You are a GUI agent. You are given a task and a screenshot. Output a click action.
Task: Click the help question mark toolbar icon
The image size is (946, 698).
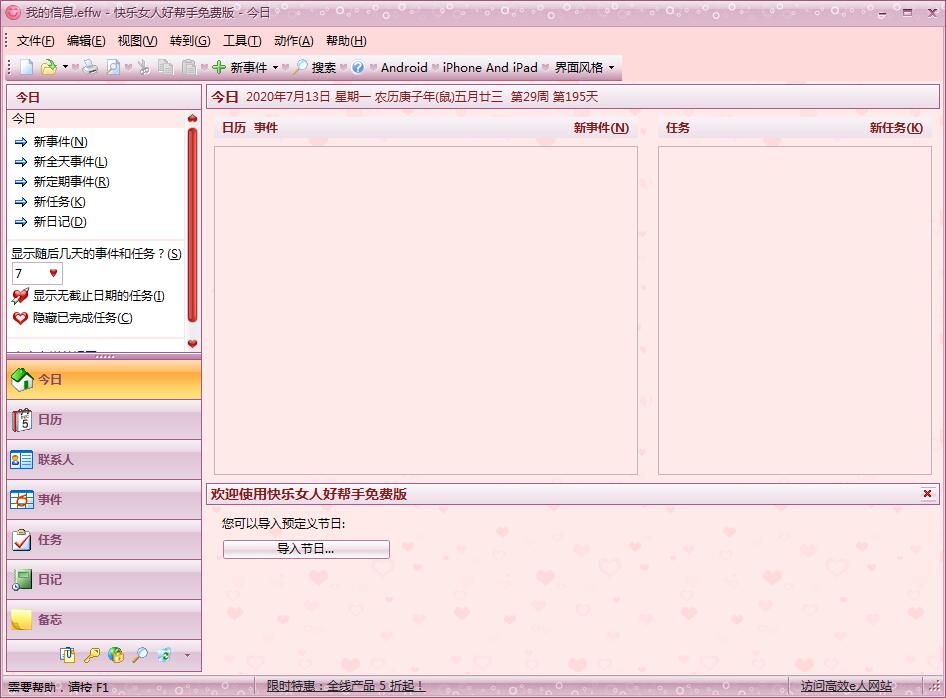(x=358, y=67)
